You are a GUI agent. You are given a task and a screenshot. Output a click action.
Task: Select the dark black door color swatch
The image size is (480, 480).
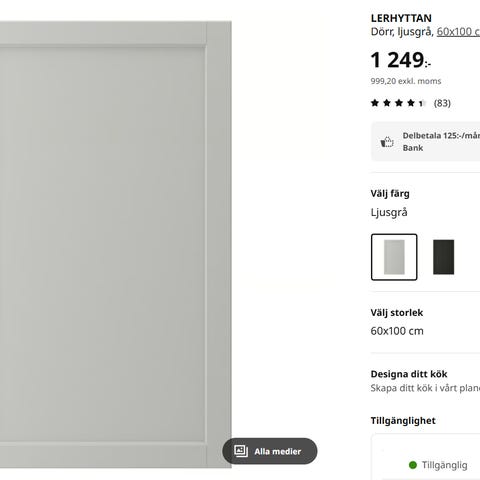pyautogui.click(x=443, y=257)
